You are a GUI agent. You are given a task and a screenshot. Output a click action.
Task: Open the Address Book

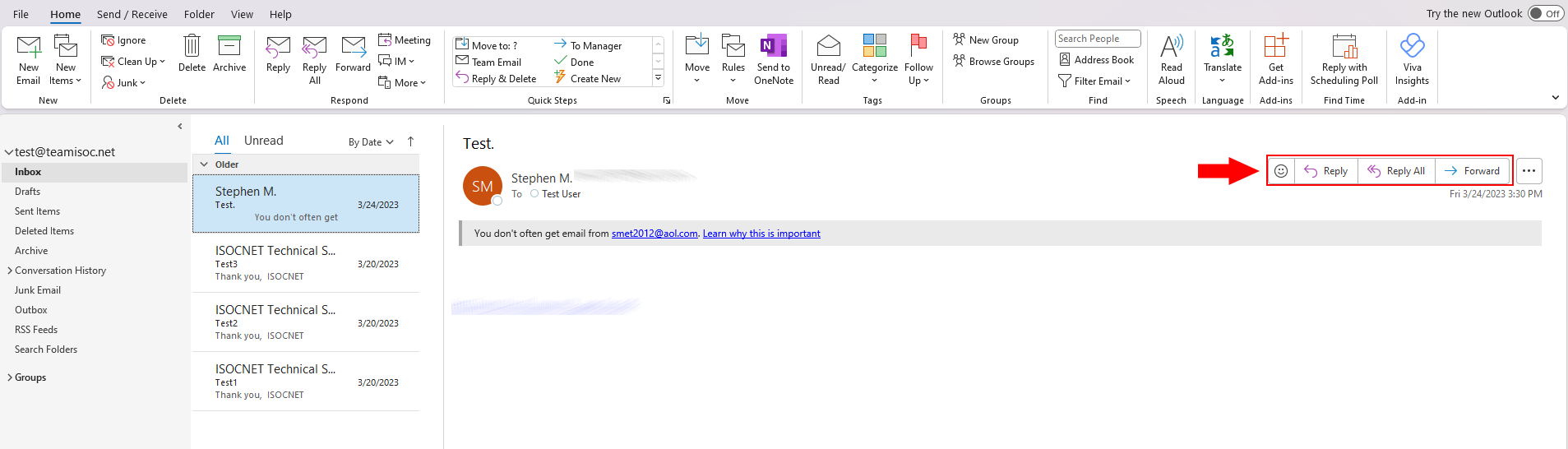tap(1096, 60)
